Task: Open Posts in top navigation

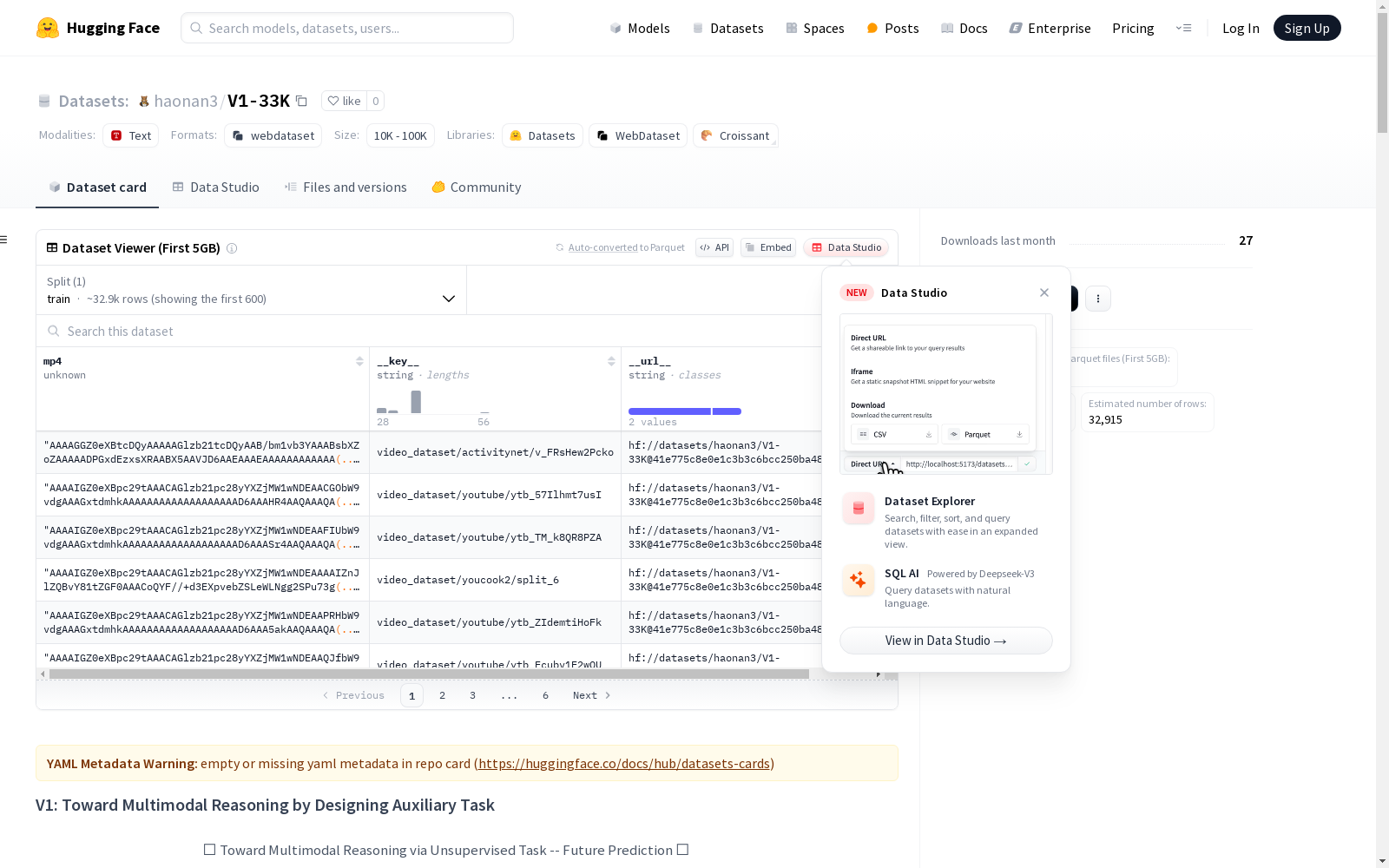Action: 892,28
